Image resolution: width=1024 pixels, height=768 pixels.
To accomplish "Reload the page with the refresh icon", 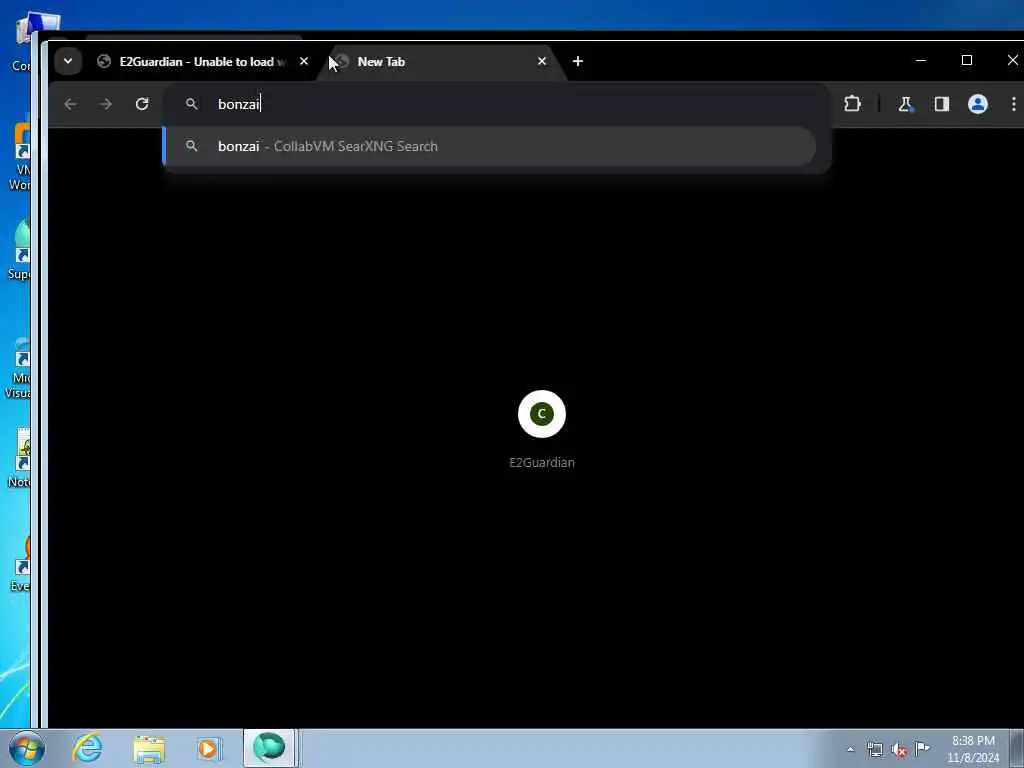I will 142,104.
